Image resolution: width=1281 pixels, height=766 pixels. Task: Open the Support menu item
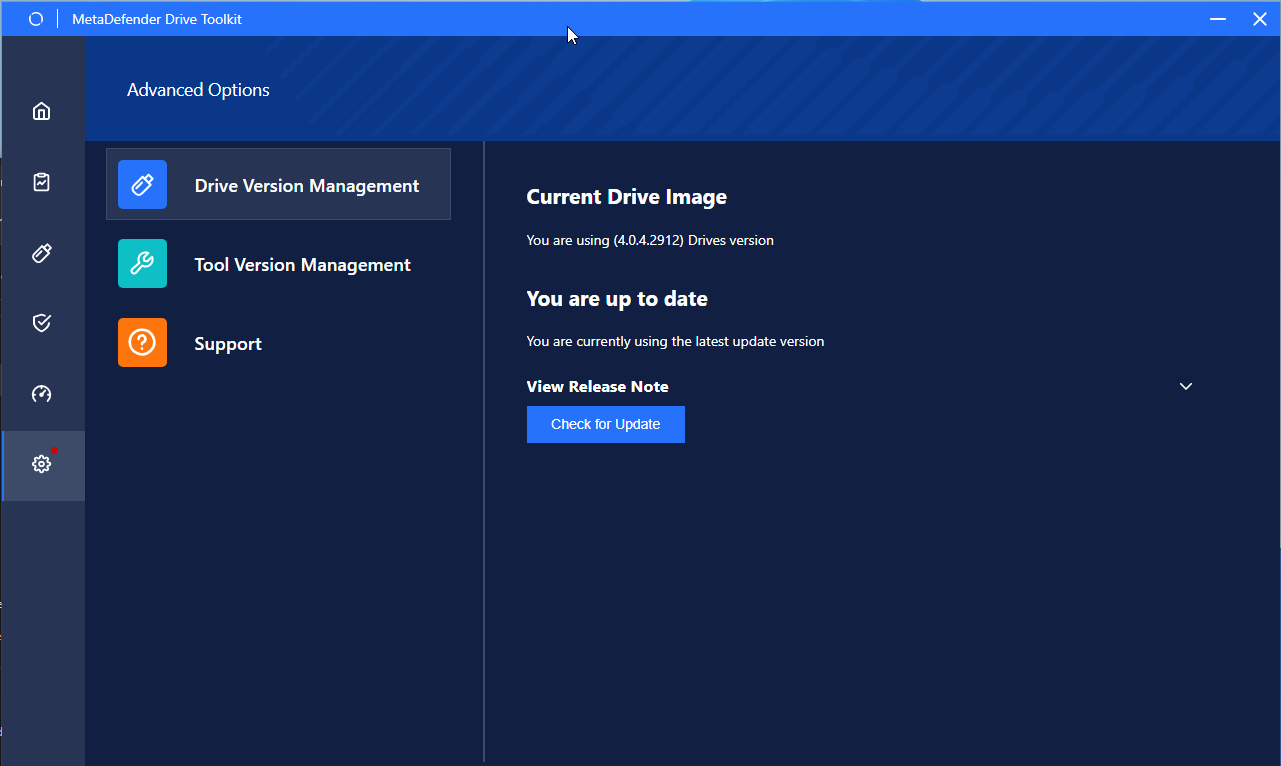278,343
